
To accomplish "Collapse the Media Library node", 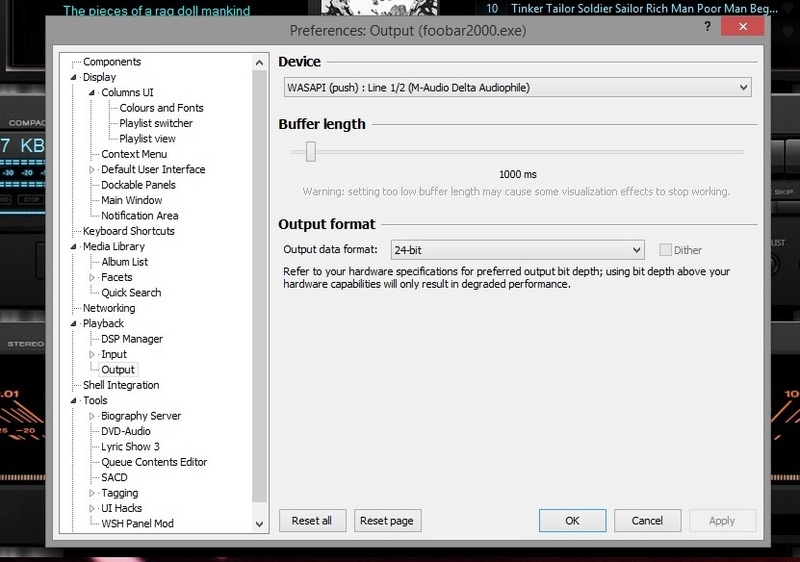I will (x=73, y=246).
